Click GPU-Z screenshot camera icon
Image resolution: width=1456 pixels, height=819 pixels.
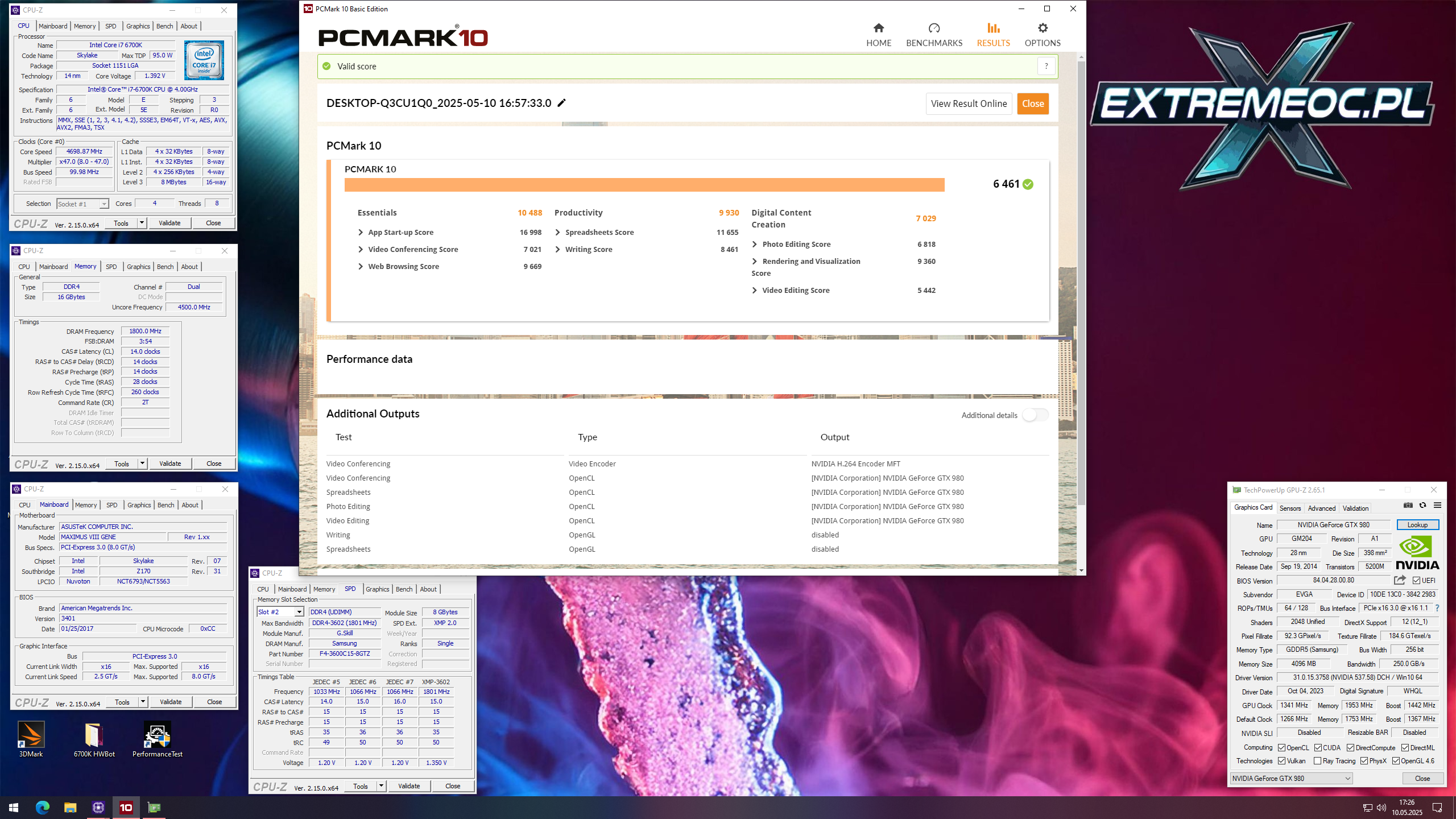tap(1408, 506)
